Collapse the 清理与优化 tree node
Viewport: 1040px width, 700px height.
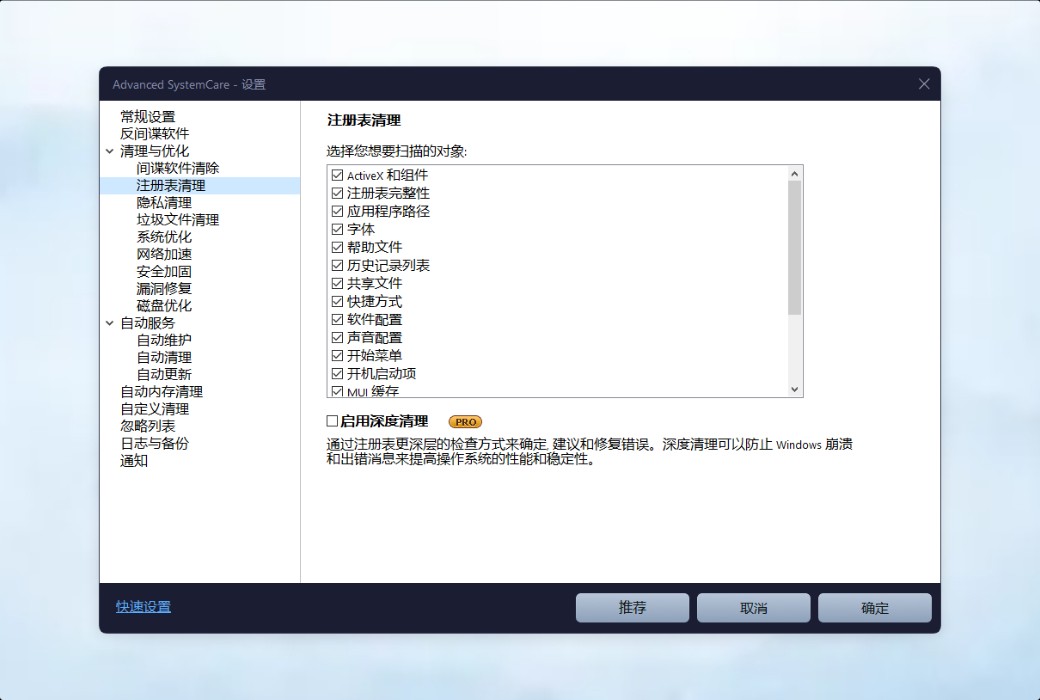point(109,151)
